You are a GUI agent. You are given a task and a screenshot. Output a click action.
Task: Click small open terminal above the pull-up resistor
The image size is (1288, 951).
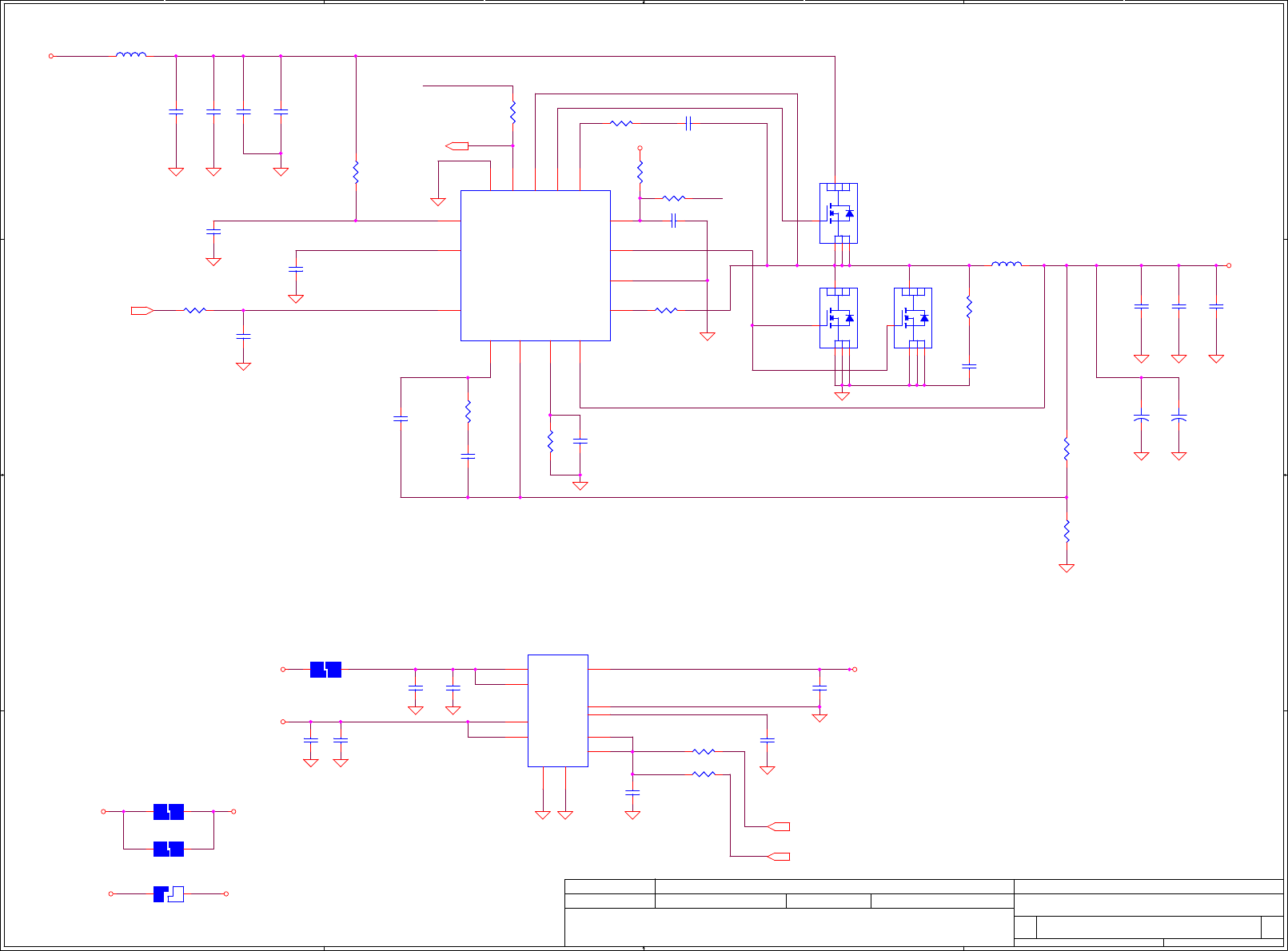point(640,149)
